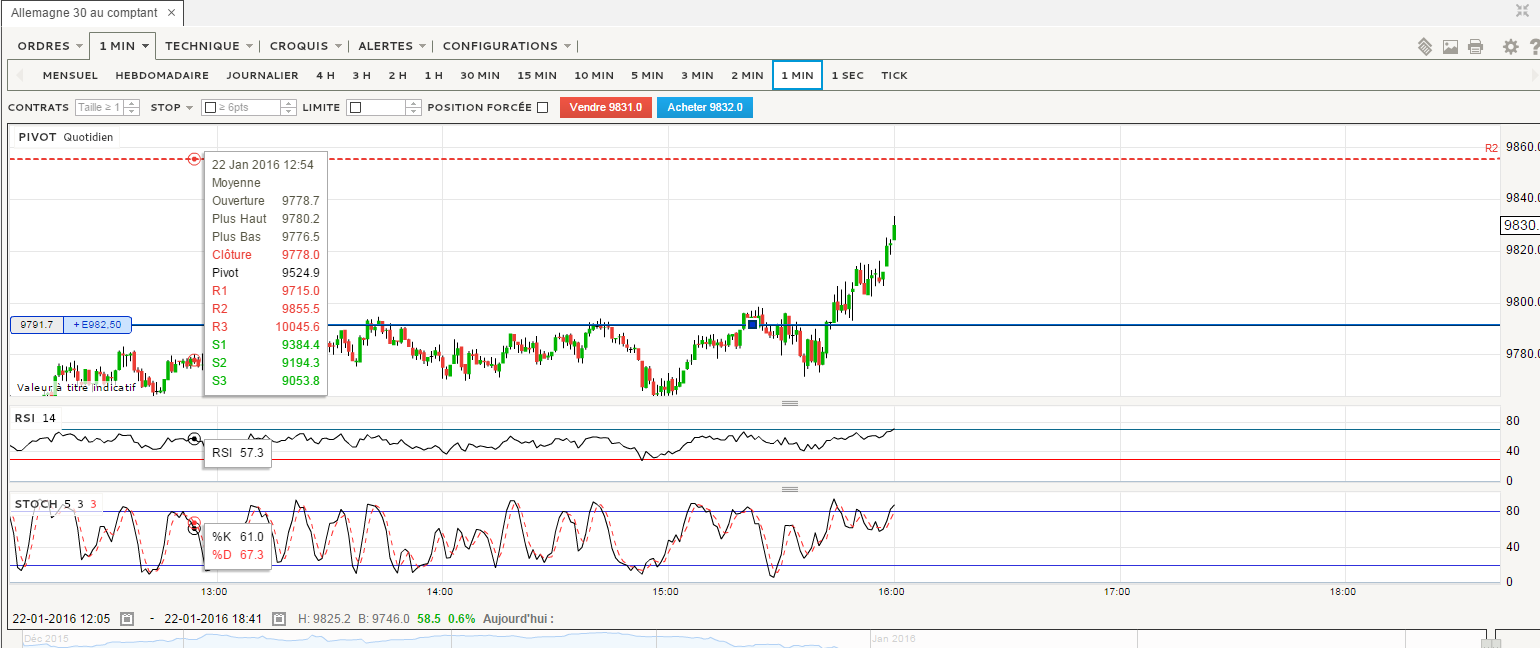The image size is (1540, 648).
Task: Select the 3 MIN timeframe
Action: click(697, 75)
